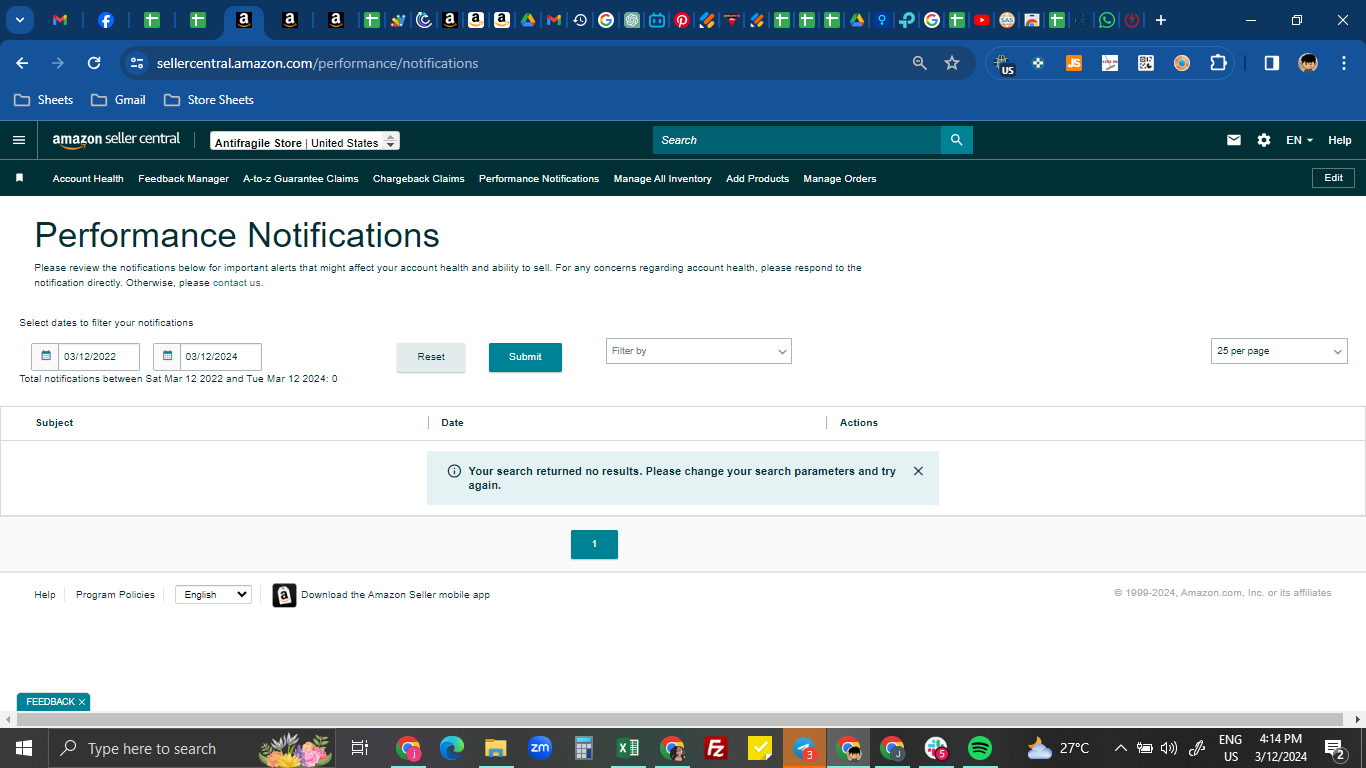Open Manage All Inventory

(x=663, y=179)
